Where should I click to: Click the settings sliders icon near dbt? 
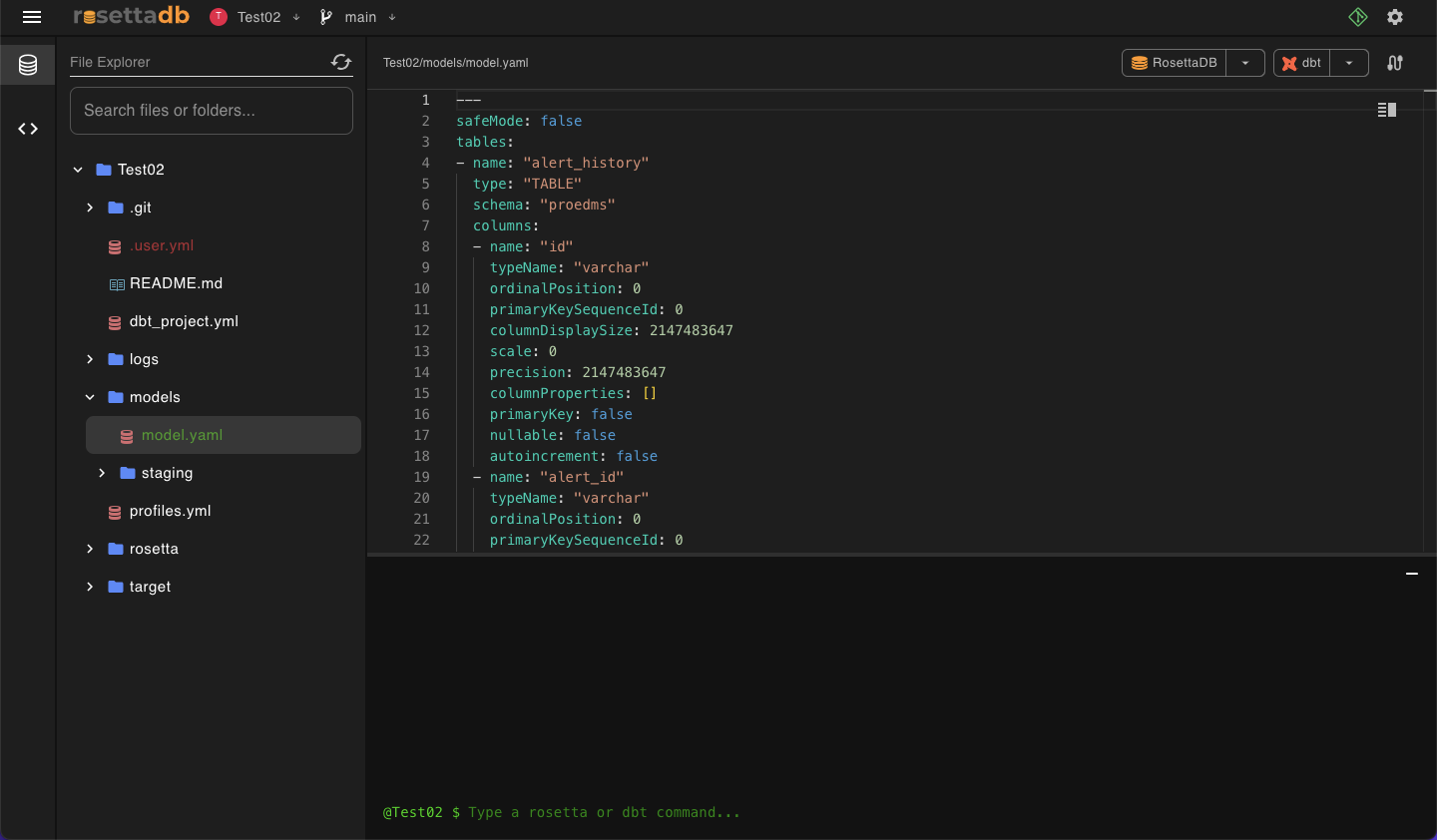1395,63
